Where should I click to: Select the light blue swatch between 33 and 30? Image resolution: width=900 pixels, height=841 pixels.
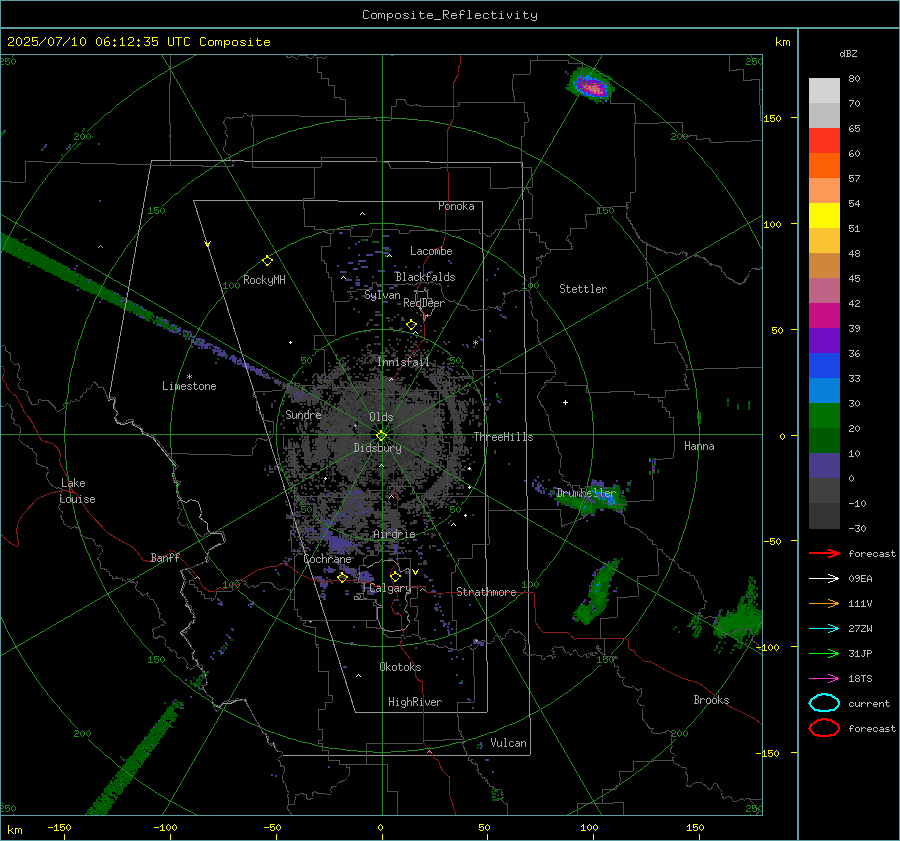(824, 390)
